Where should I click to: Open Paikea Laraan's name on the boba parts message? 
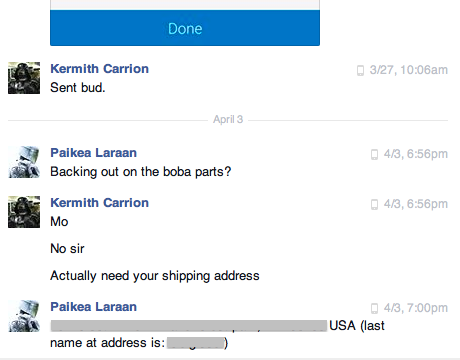point(93,153)
